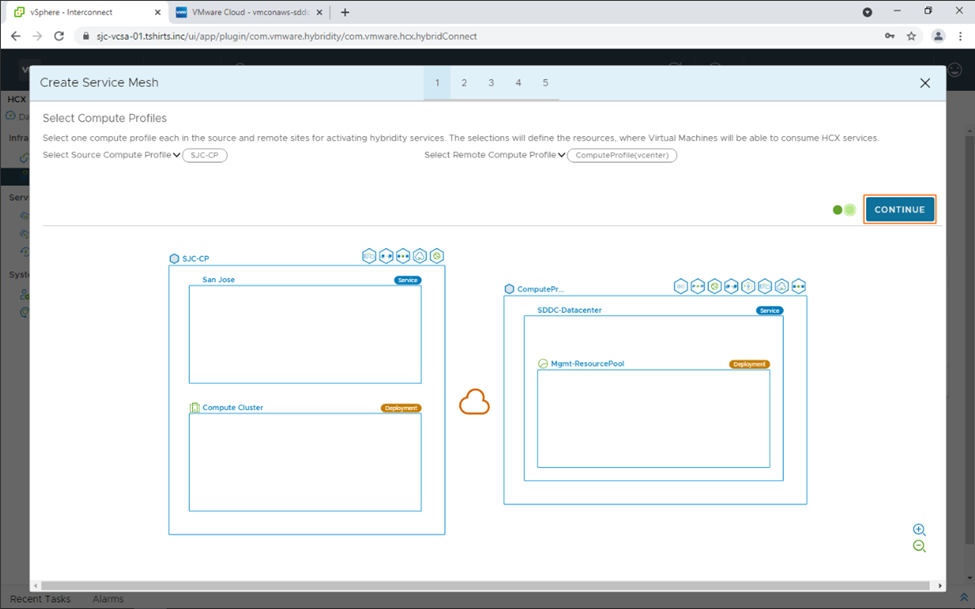Click the orange cloud icon between sites
The image size is (975, 609).
point(474,402)
